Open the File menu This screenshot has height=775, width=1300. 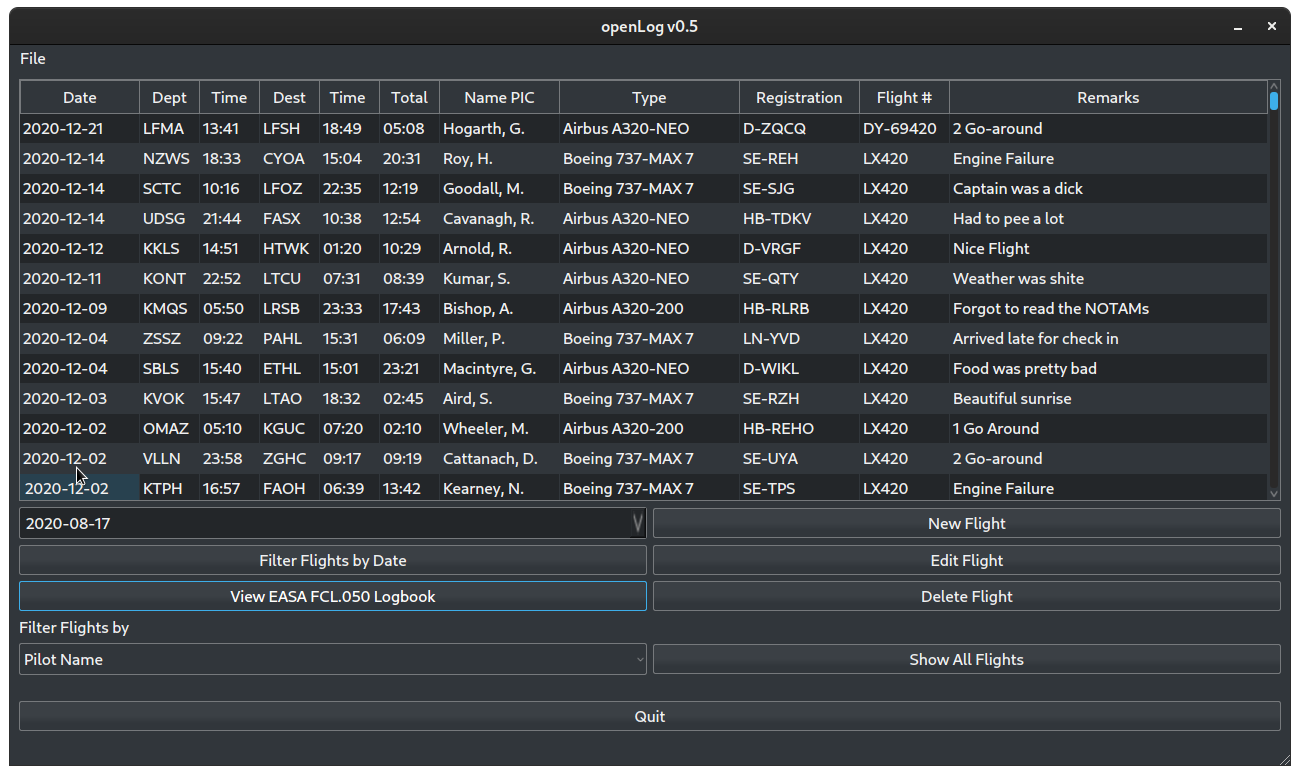coord(33,59)
